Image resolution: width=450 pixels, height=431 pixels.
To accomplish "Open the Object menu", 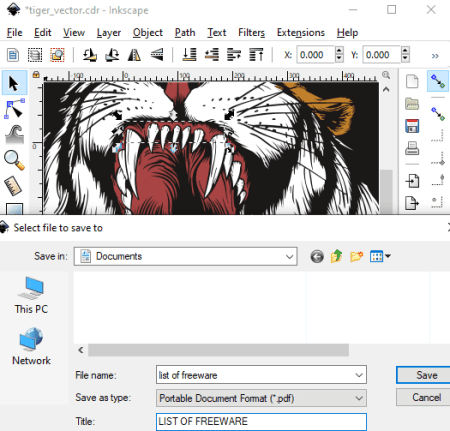I will pos(148,33).
